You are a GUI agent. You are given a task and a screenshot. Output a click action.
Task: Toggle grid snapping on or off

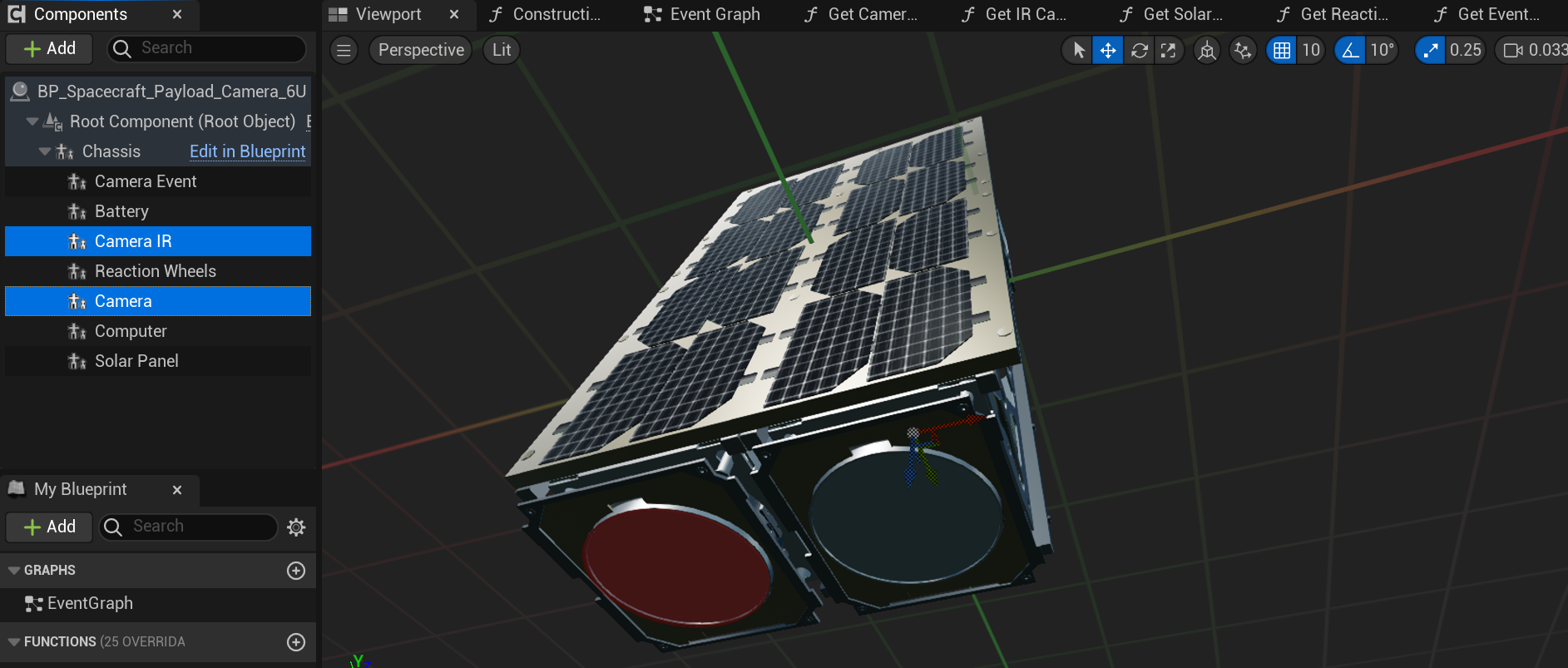1282,50
